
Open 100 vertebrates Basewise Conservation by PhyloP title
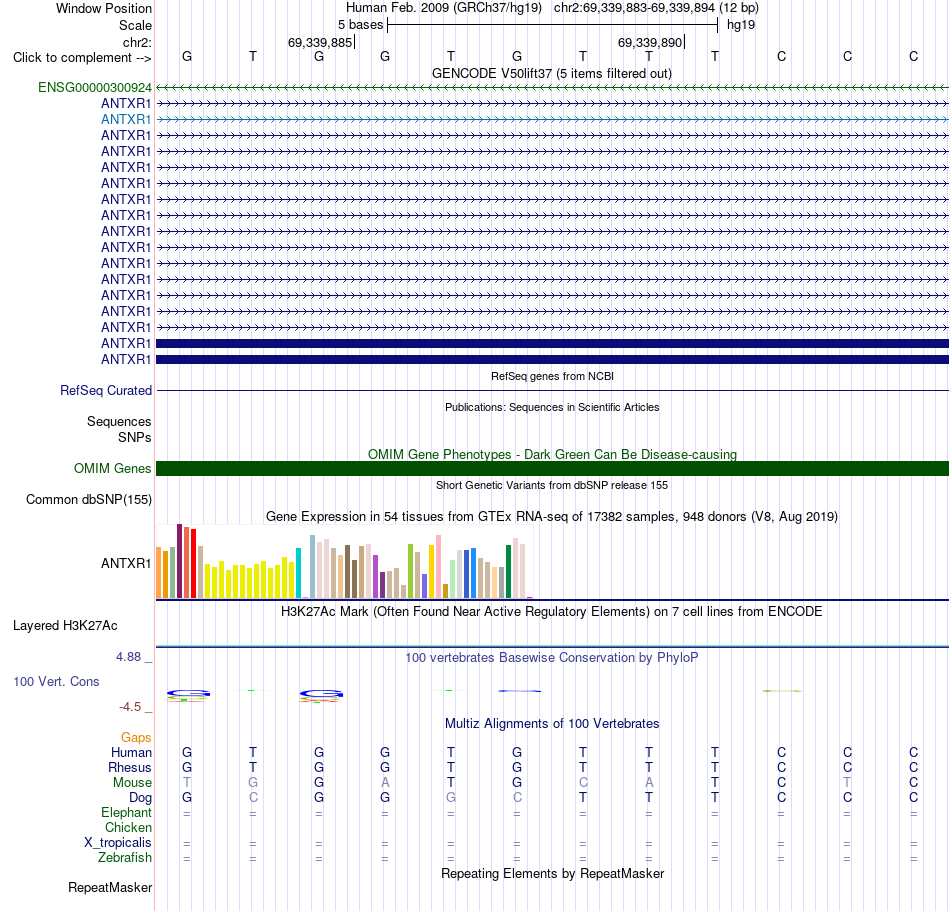click(552, 658)
